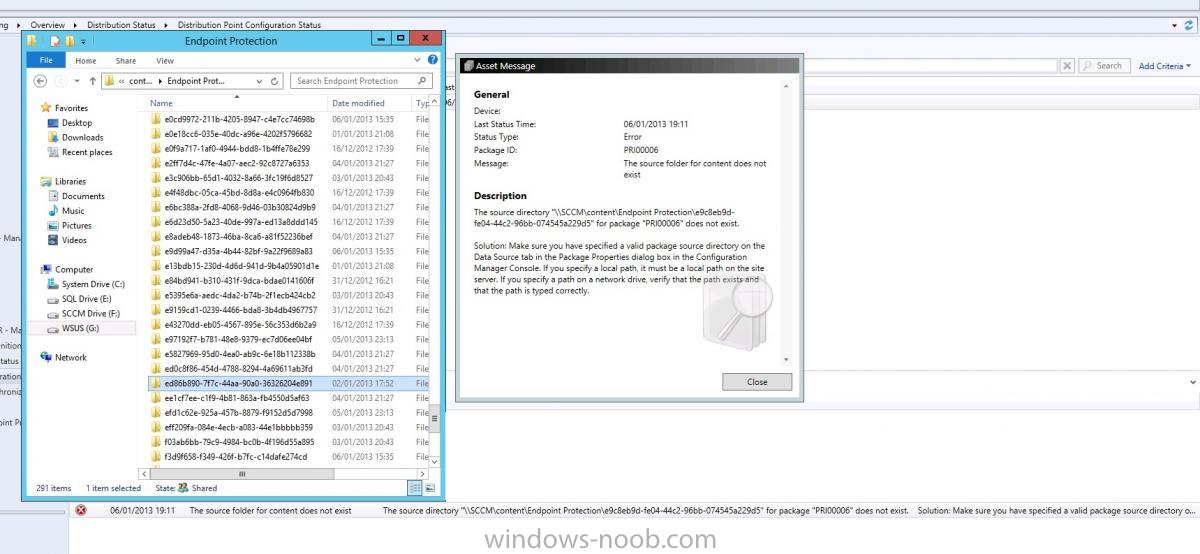
Task: Clear the console search box with X
Action: 1067,66
